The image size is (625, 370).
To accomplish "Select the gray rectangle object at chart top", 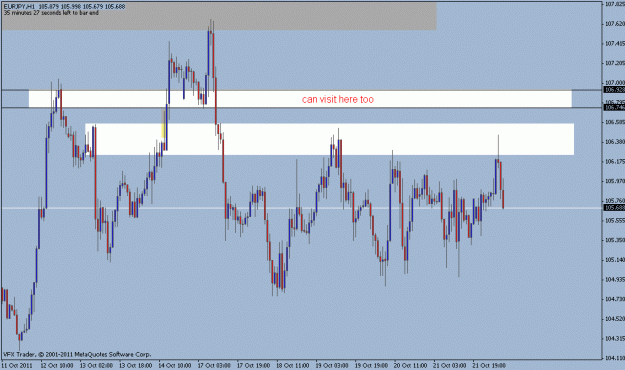I will 219,16.
